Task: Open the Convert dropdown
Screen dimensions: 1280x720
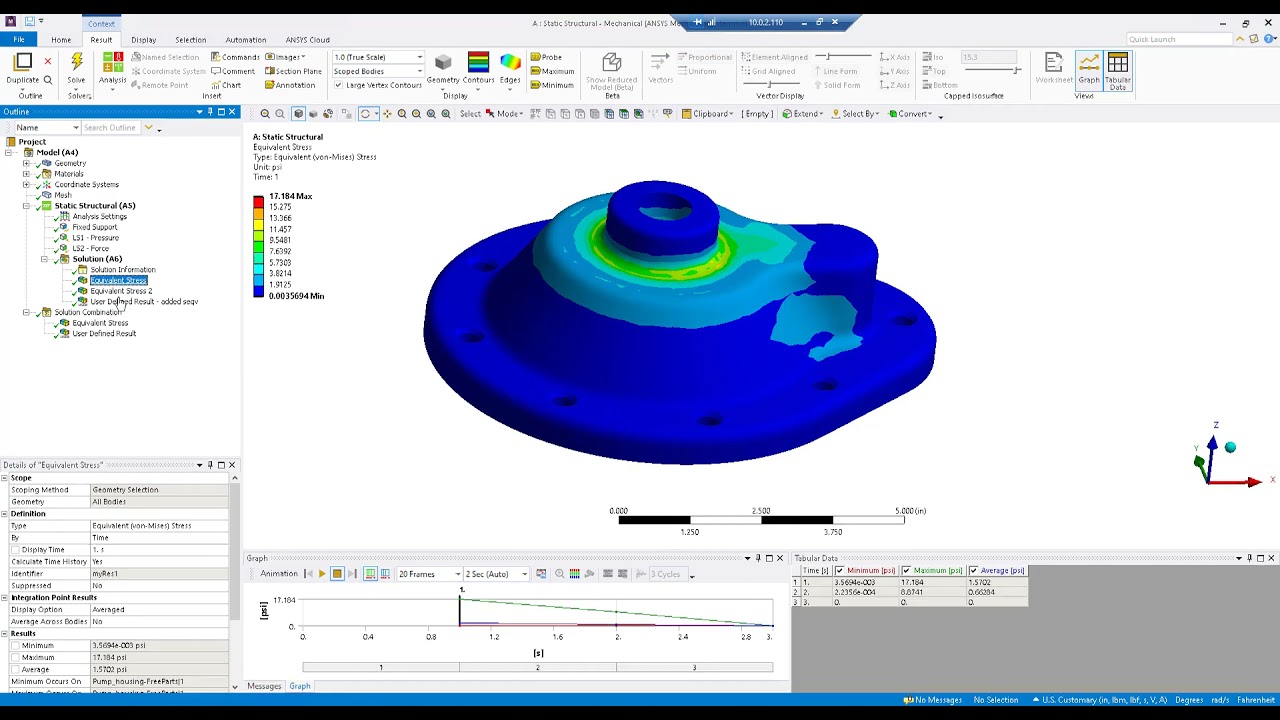Action: 911,114
